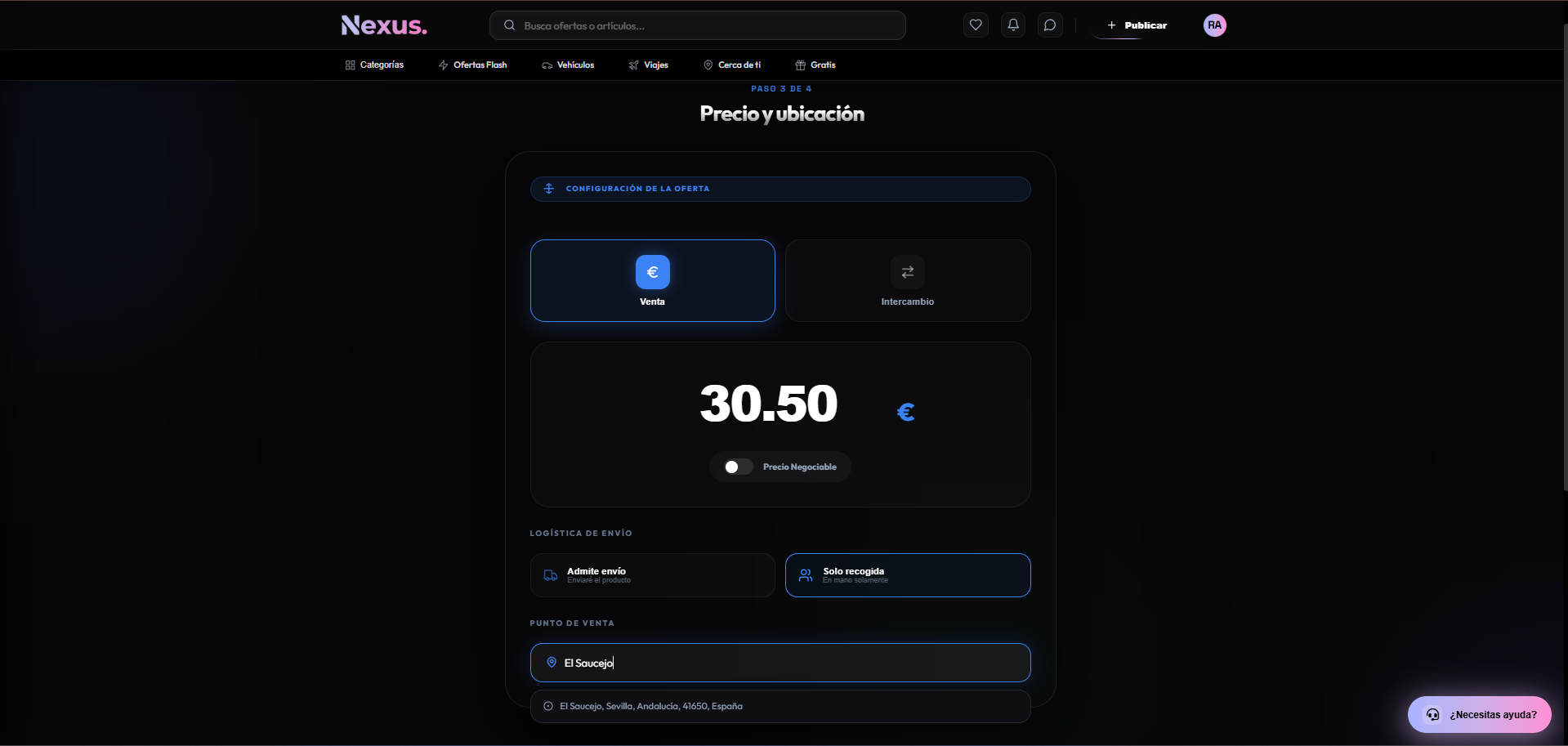Click the blue euro icon on Venta

pos(653,272)
